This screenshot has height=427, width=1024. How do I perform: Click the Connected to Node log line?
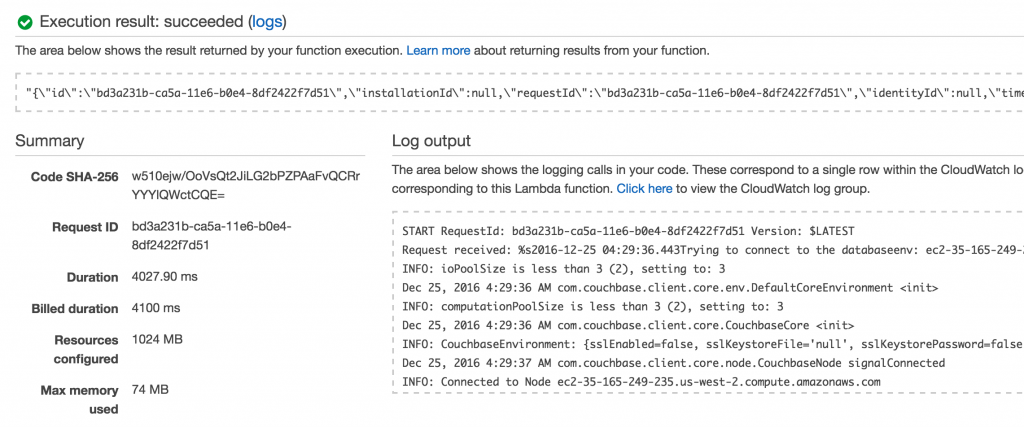[641, 382]
